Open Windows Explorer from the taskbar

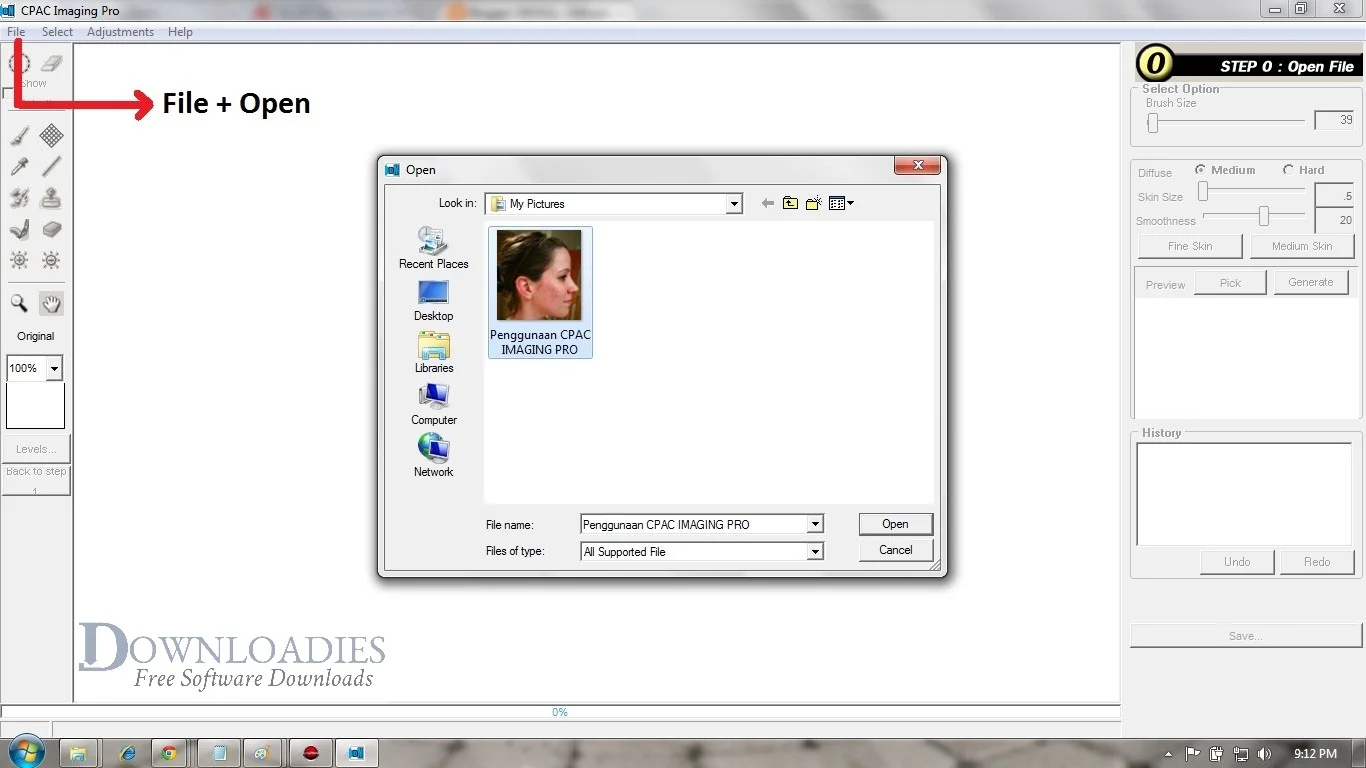click(78, 753)
